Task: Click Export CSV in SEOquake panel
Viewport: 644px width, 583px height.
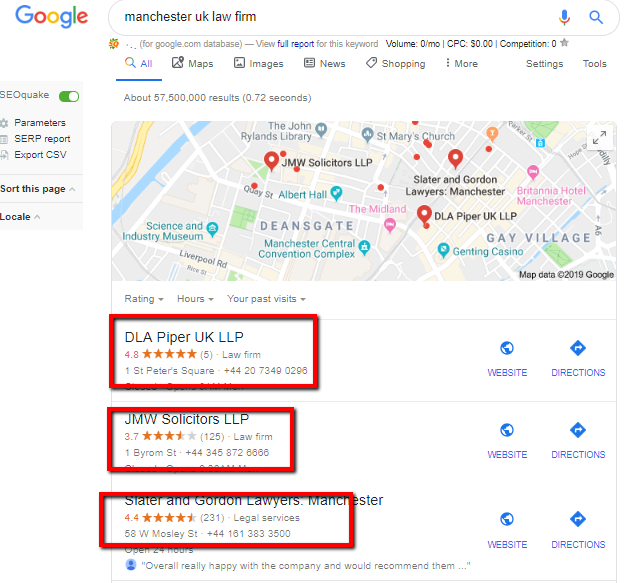Action: tap(40, 155)
